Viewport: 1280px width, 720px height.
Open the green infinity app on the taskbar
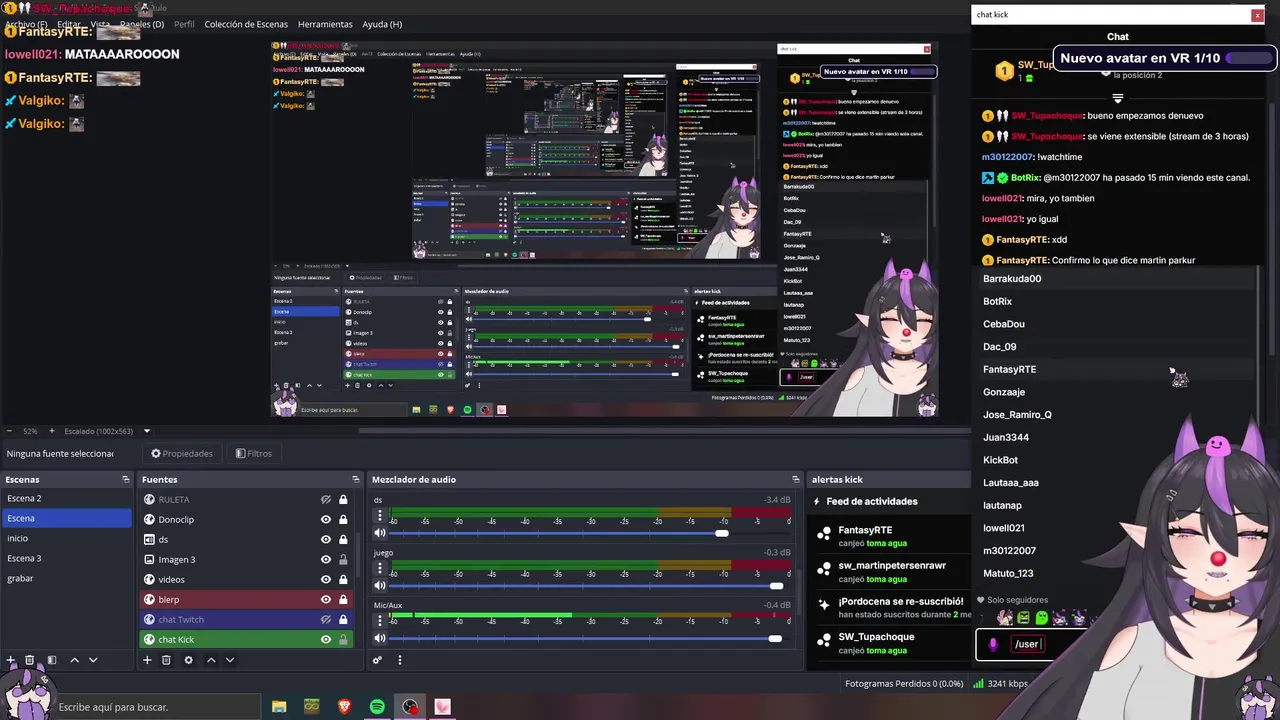pos(312,707)
